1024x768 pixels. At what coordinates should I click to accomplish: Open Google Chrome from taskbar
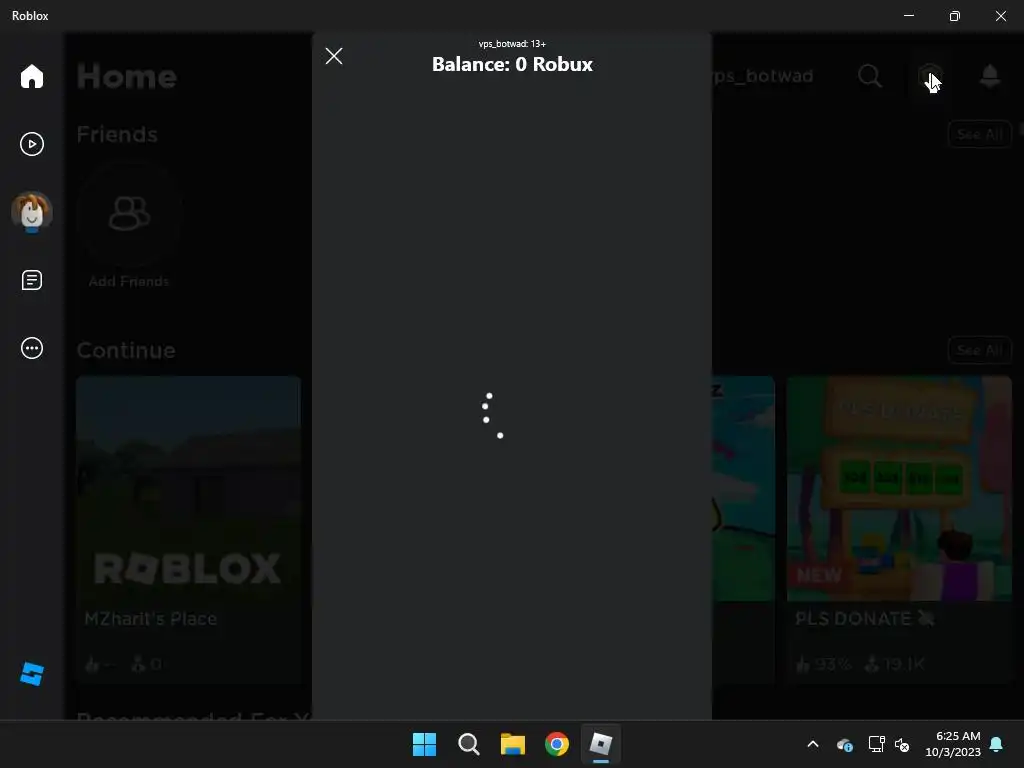pos(556,744)
